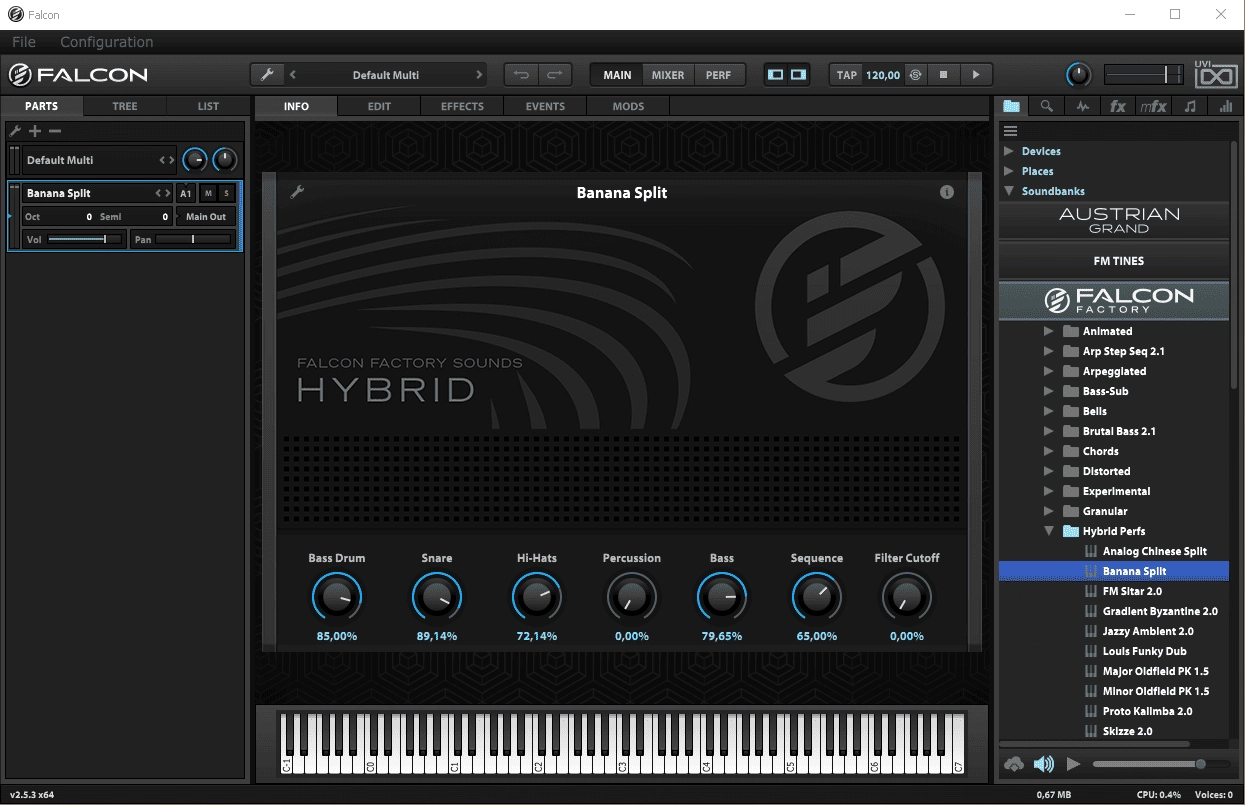Switch to the EVENTS tab
This screenshot has width=1245, height=805.
(545, 106)
